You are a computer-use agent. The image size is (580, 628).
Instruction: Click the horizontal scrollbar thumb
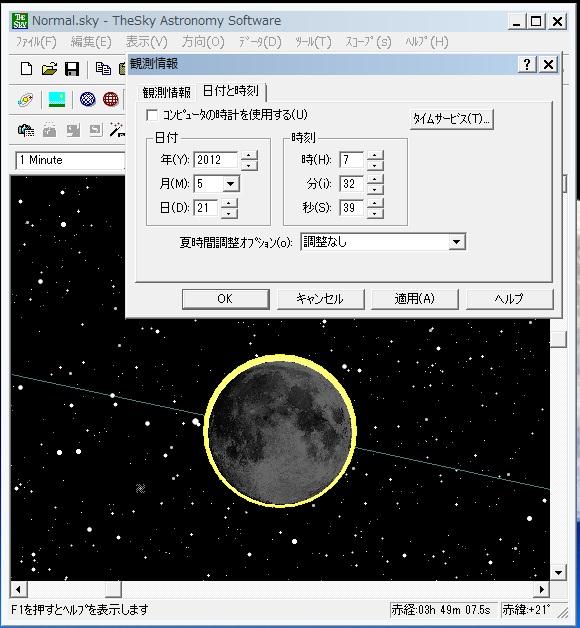pyautogui.click(x=113, y=589)
